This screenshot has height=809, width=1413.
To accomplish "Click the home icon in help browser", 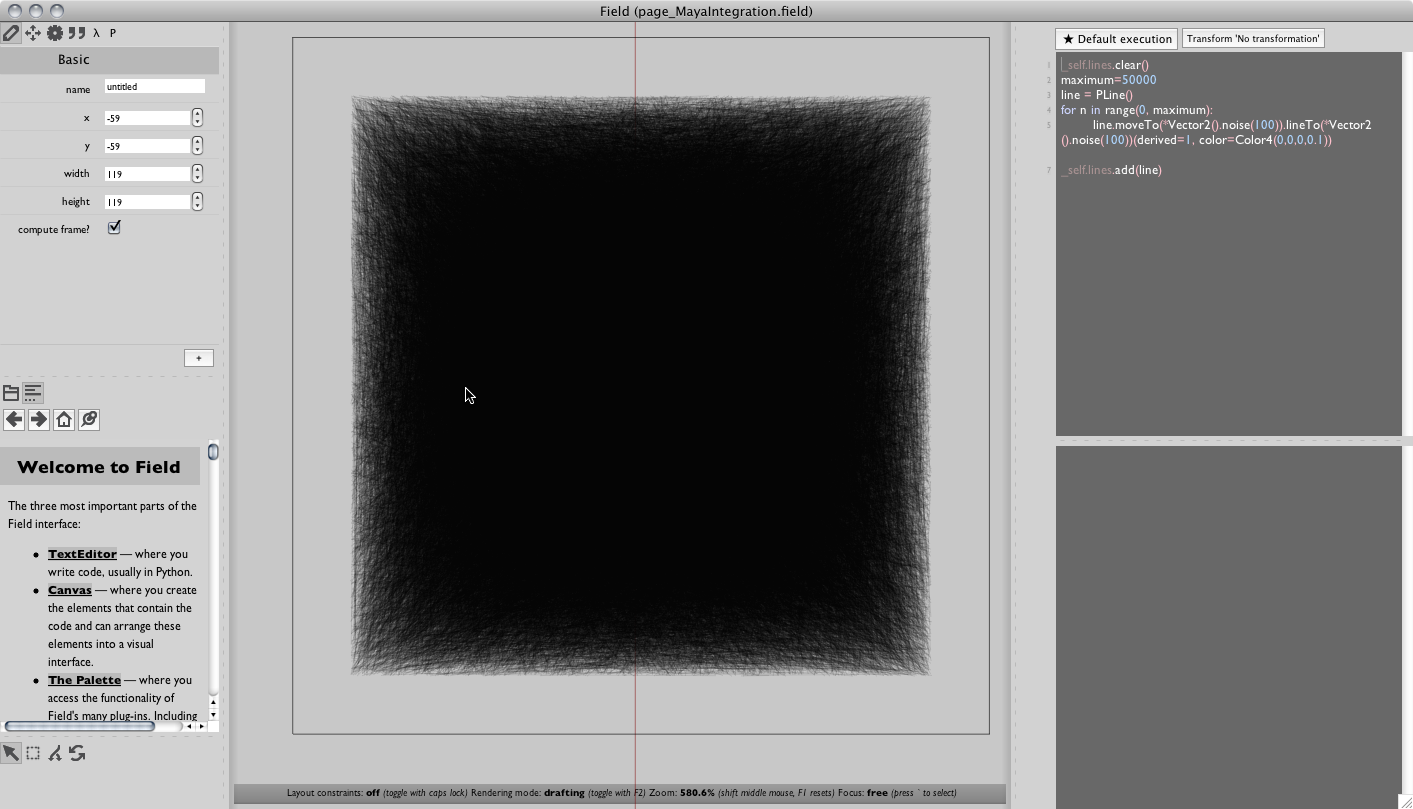I will (x=64, y=420).
